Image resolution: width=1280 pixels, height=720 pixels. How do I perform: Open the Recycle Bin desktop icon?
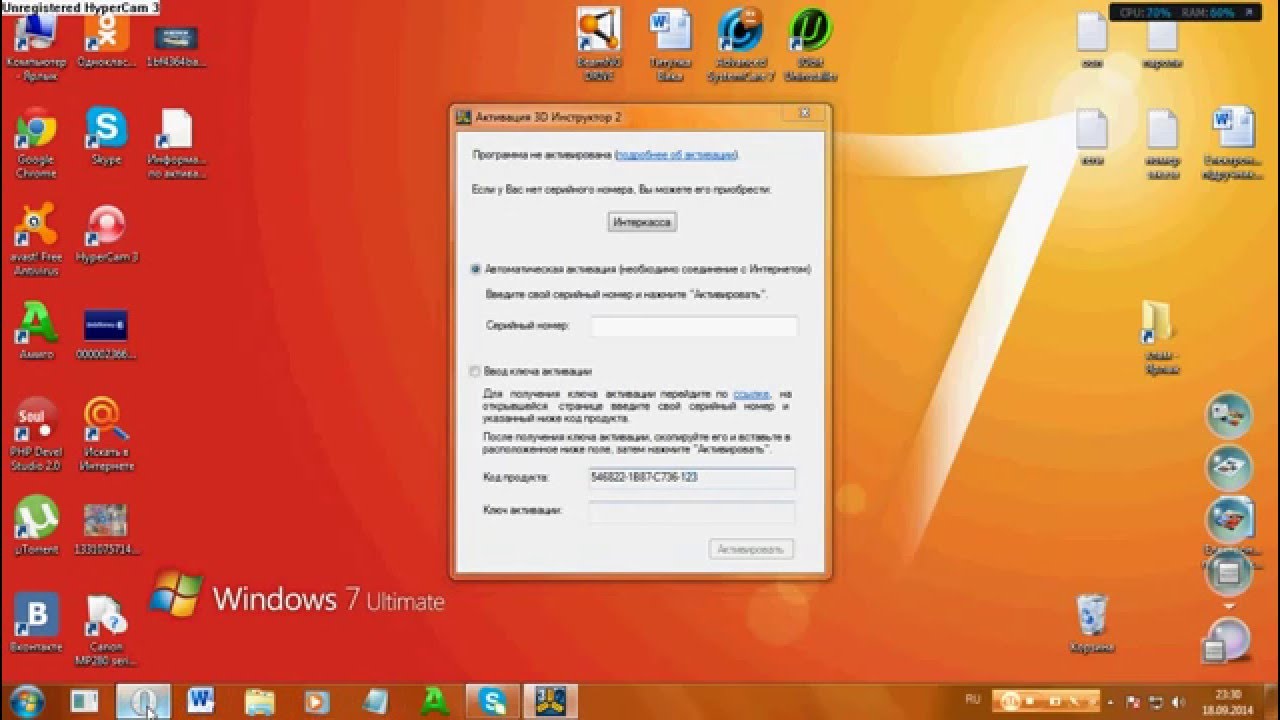point(1092,623)
